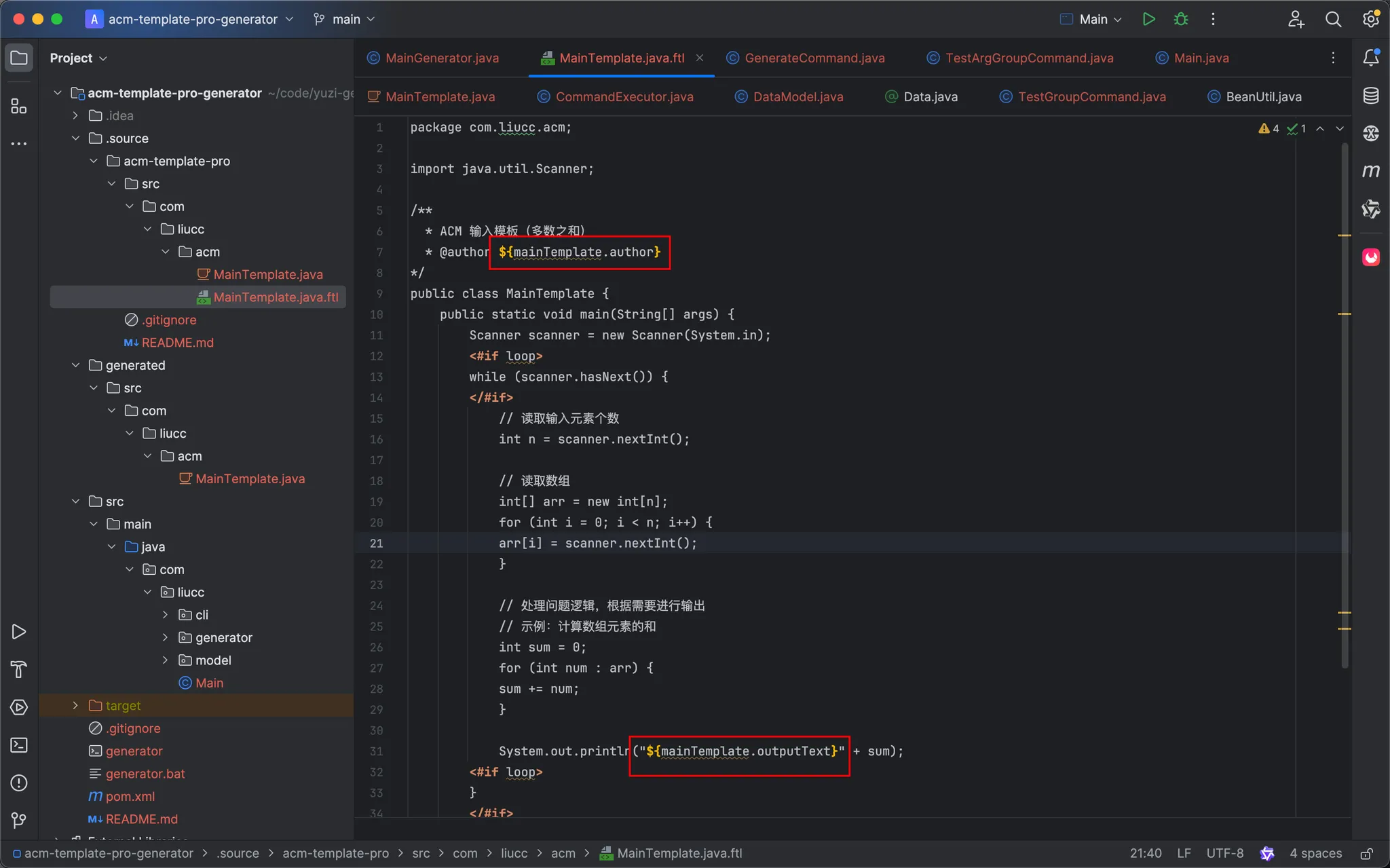Switch to the GenerateCommand.java tab
1390x868 pixels.
[x=814, y=58]
